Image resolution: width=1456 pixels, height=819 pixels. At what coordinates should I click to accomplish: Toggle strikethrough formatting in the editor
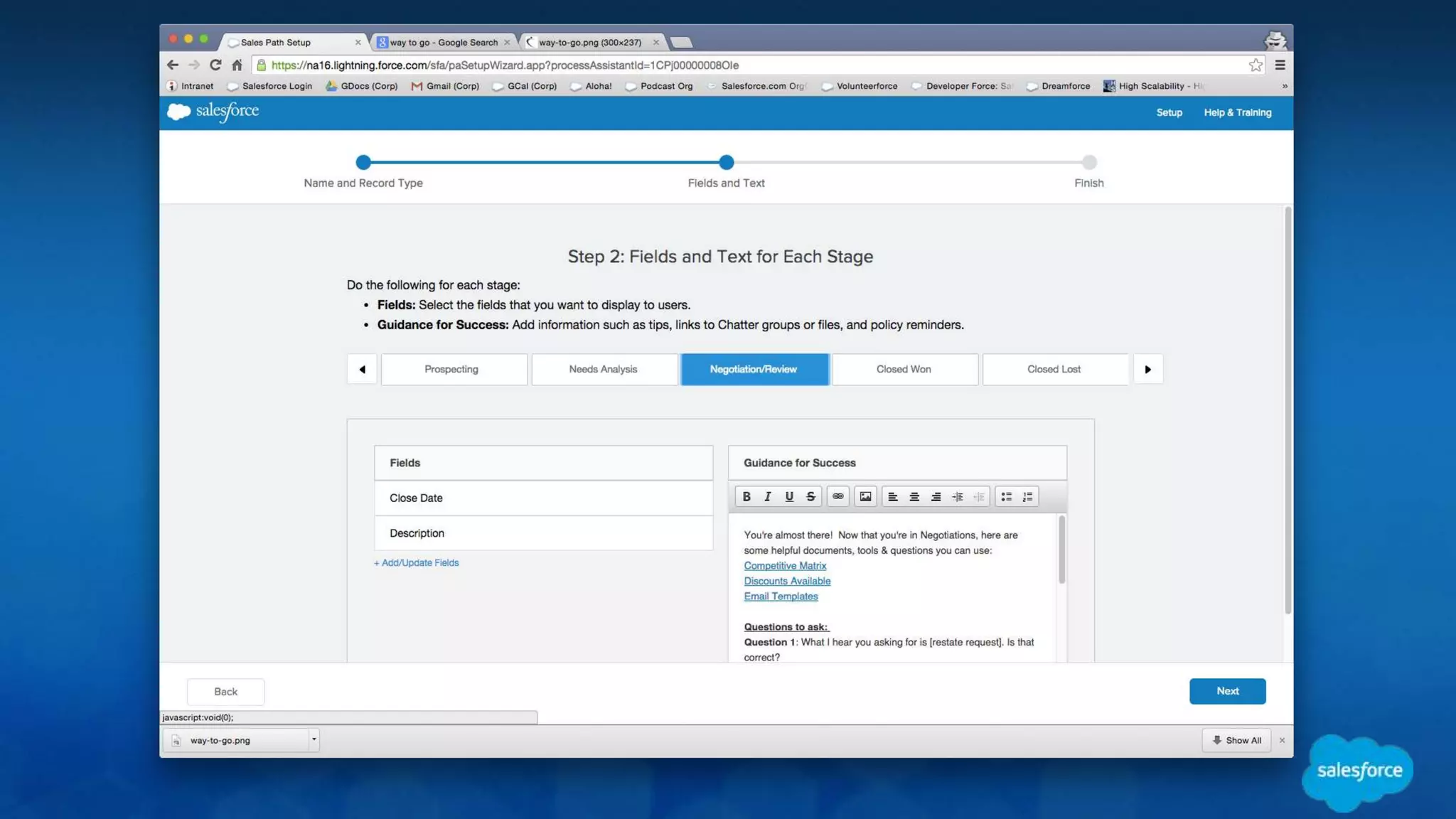pos(810,497)
